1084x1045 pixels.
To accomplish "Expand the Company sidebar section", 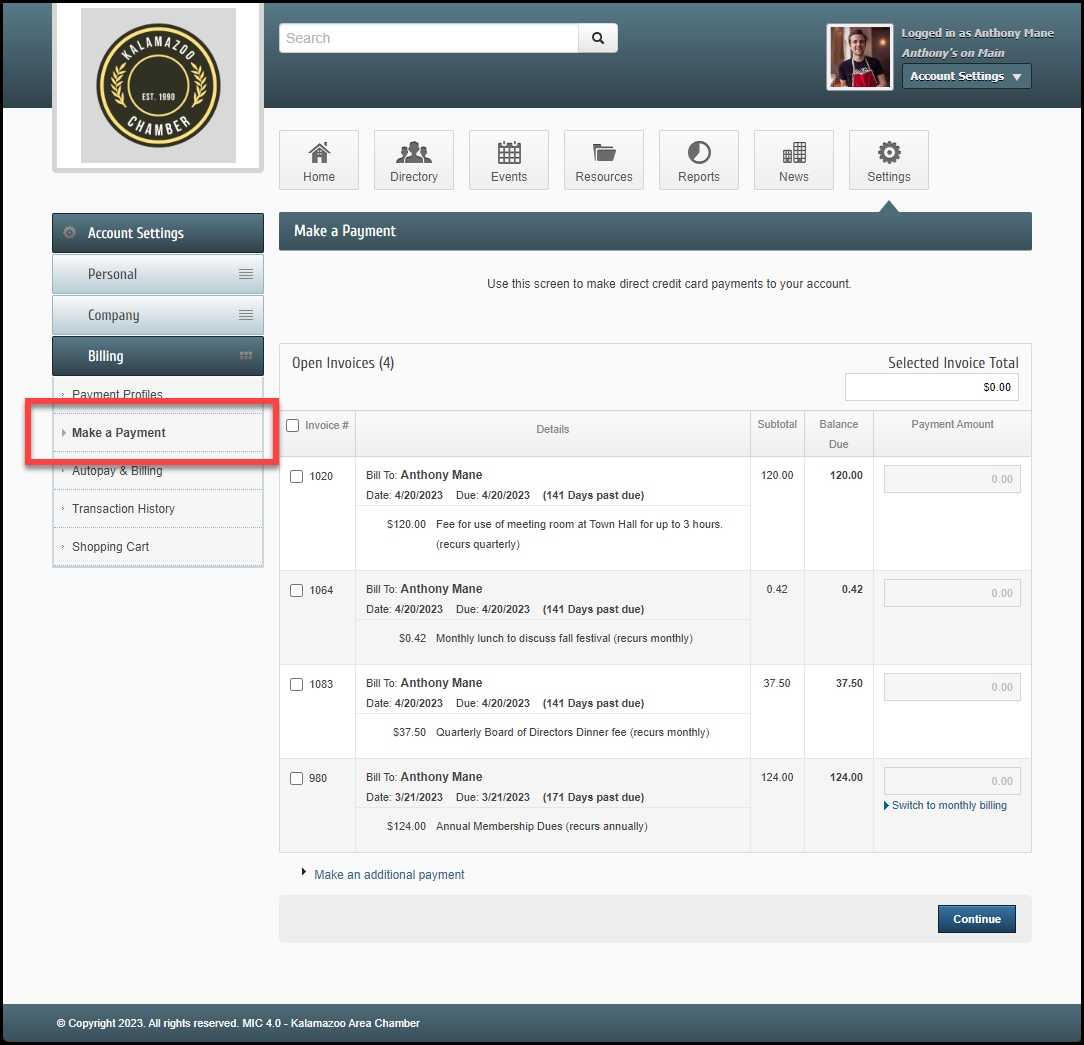I will [x=158, y=315].
